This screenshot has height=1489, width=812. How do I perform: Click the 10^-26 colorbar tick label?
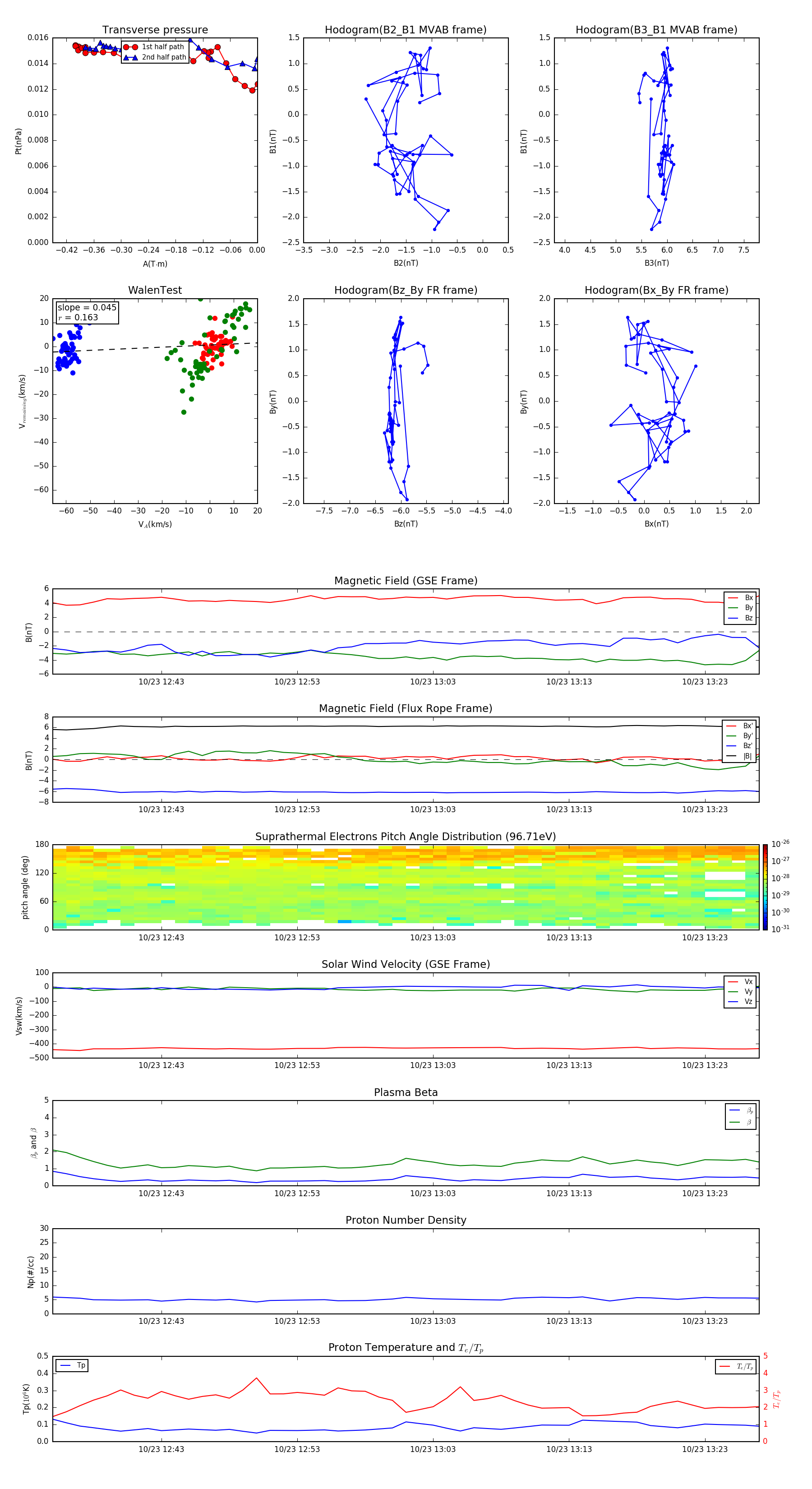pyautogui.click(x=780, y=844)
